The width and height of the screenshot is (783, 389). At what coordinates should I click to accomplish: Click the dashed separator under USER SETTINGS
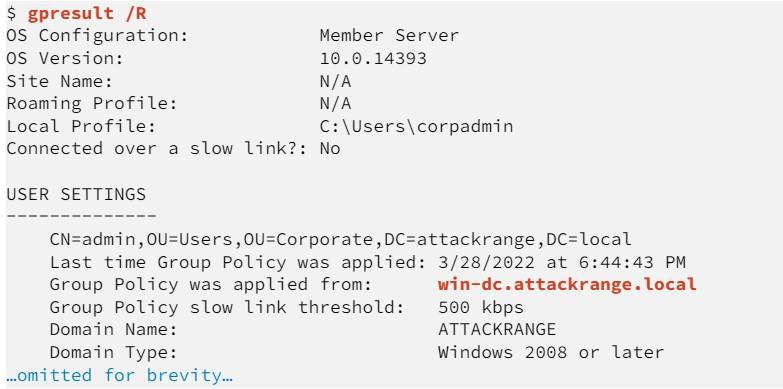pyautogui.click(x=81, y=216)
